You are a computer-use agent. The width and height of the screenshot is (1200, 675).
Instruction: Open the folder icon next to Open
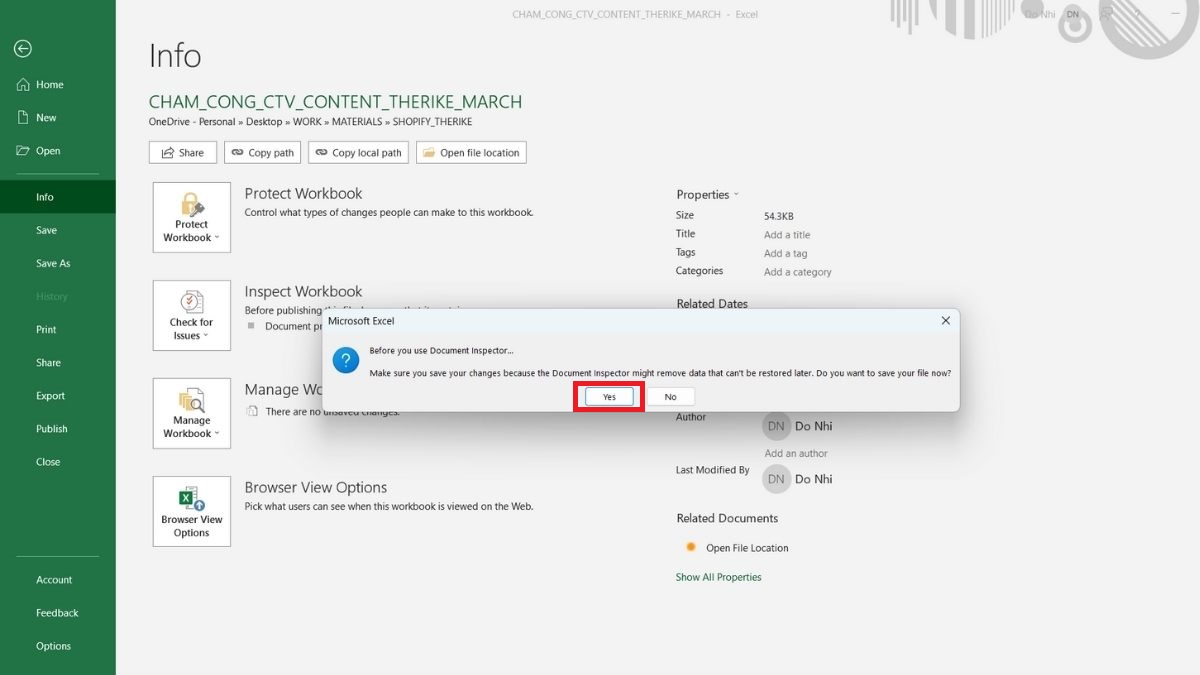click(22, 151)
